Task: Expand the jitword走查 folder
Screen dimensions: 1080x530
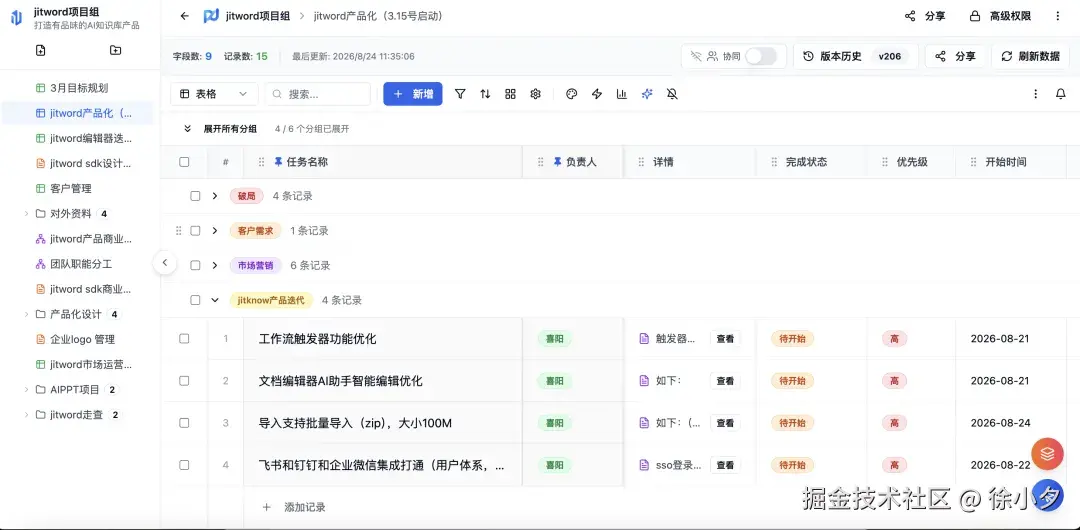Action: click(x=26, y=415)
